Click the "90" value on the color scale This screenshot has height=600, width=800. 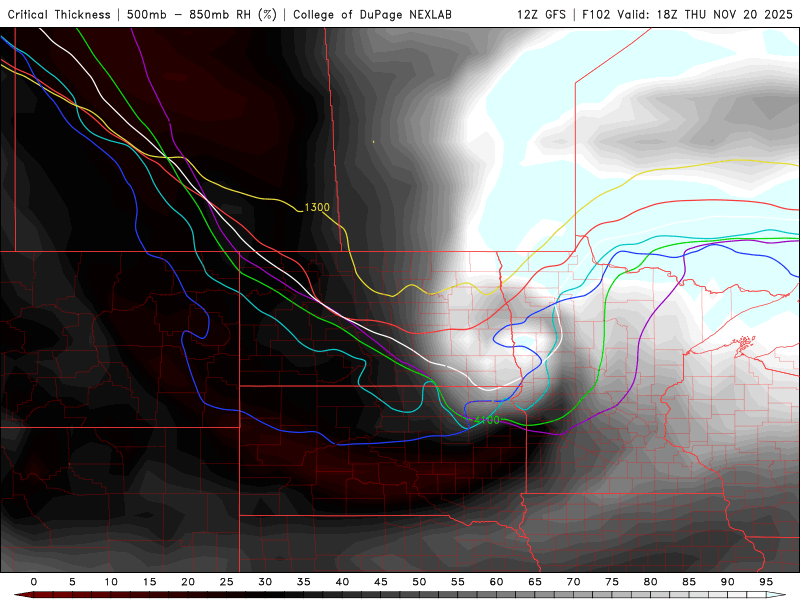(x=727, y=582)
